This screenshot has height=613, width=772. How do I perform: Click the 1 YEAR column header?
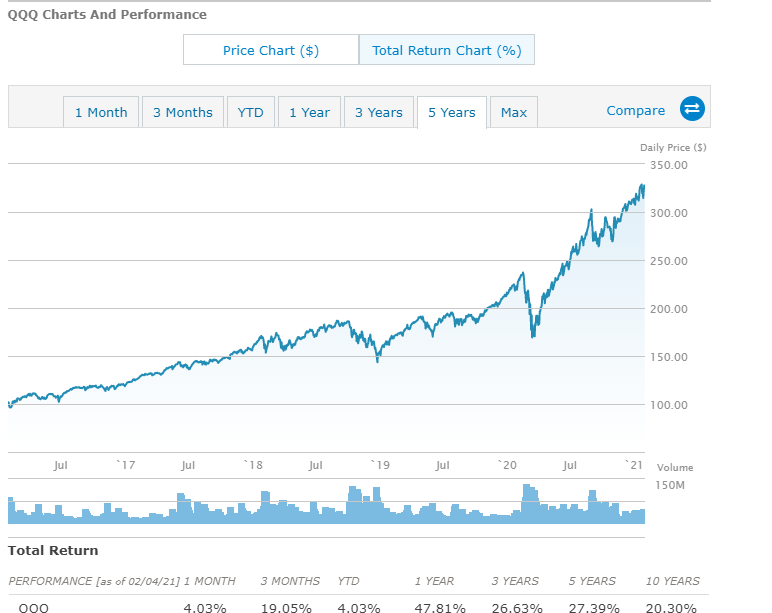click(x=434, y=581)
